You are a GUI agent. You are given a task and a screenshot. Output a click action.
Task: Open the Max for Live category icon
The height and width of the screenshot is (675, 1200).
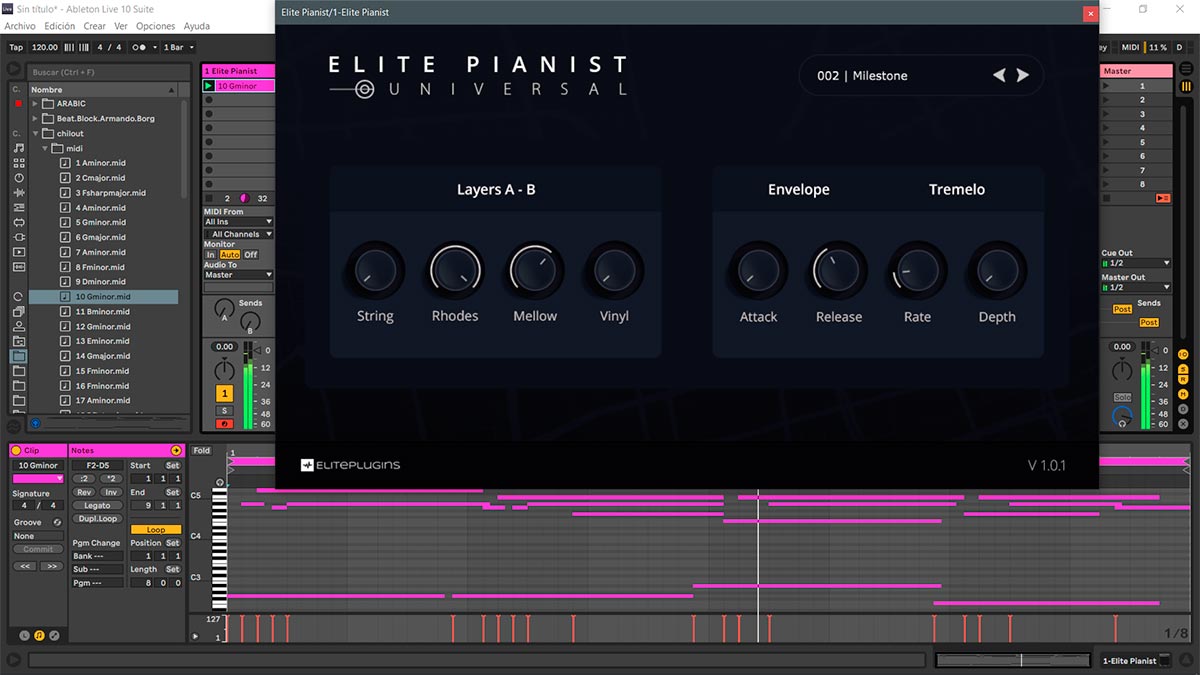18,222
